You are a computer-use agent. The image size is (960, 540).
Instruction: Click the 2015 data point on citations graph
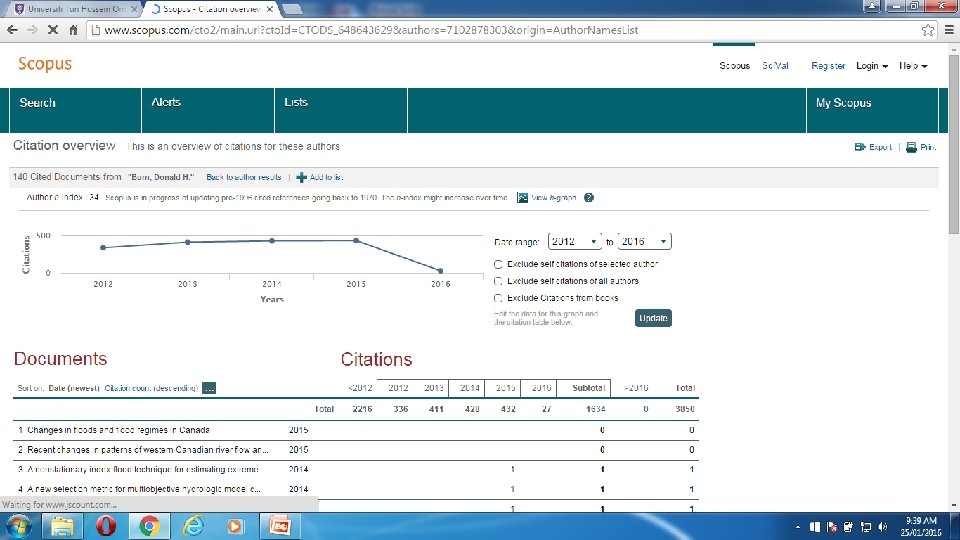pos(356,241)
